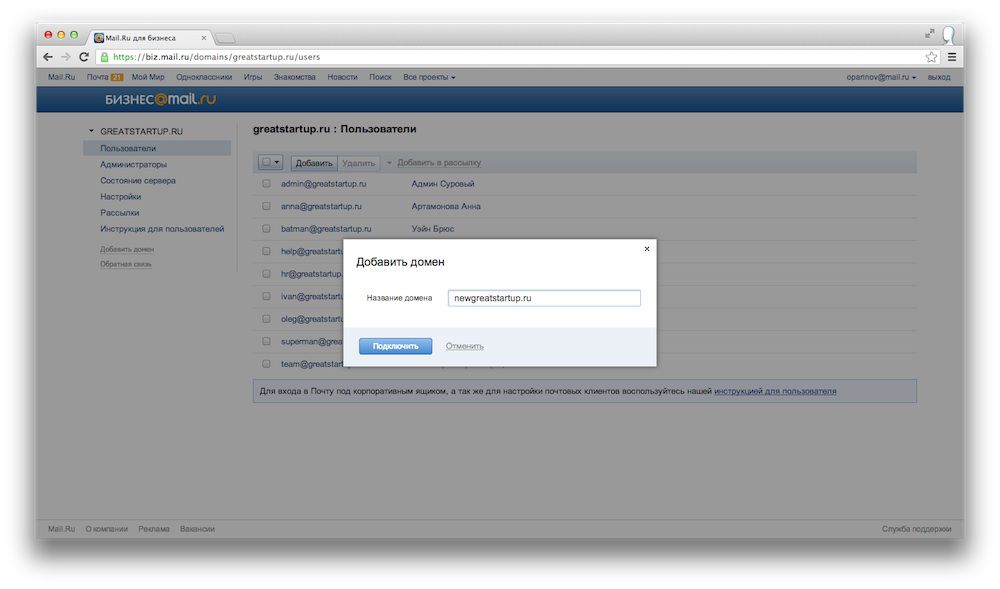This screenshot has width=1000, height=589.
Task: Tick checkbox for help@ user row
Action: 267,251
